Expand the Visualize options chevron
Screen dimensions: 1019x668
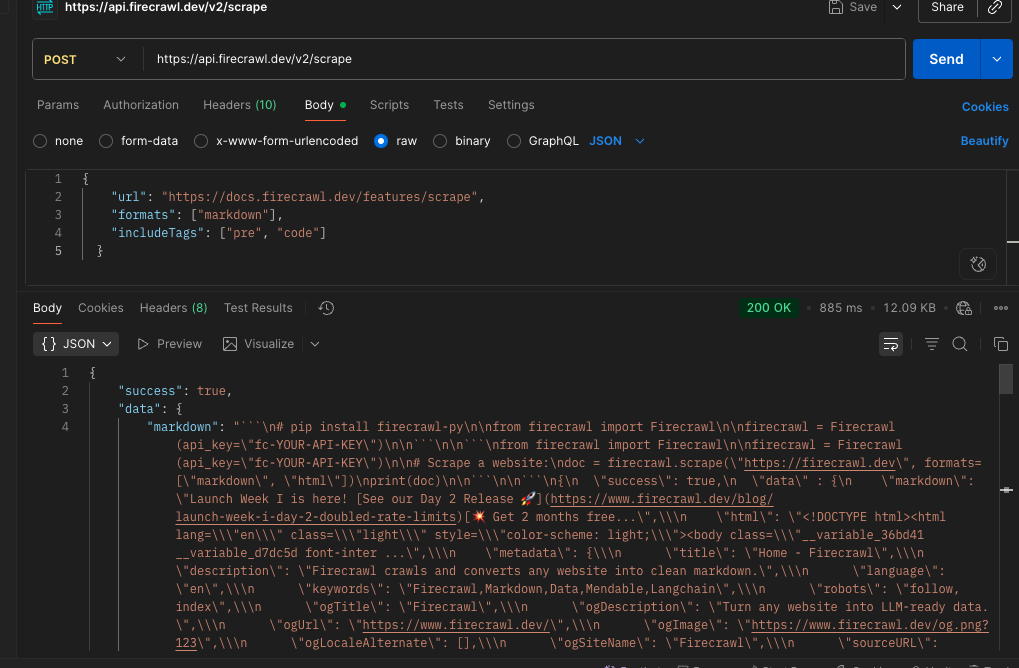pos(315,344)
